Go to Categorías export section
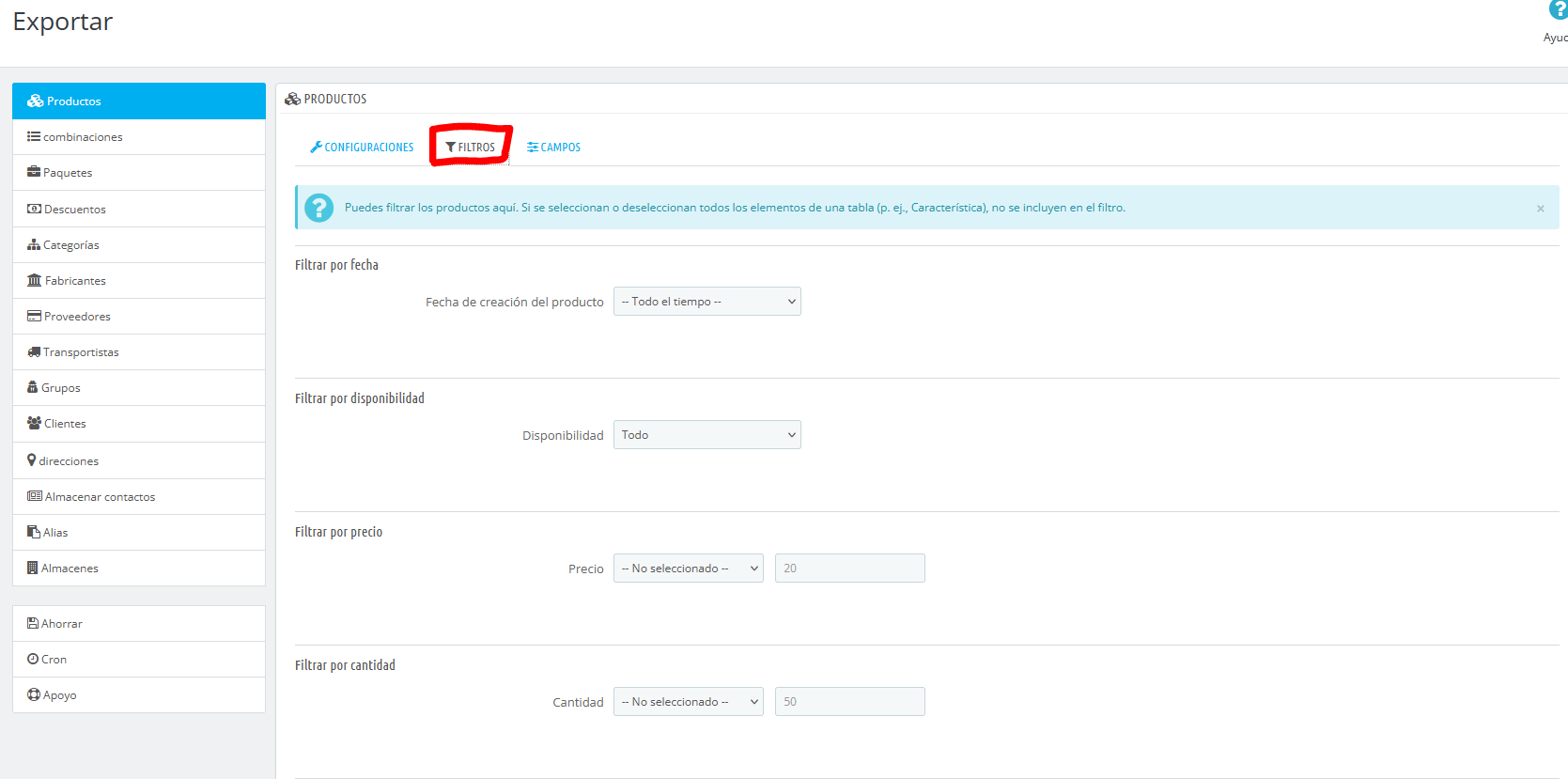The width and height of the screenshot is (1568, 779). 70,245
